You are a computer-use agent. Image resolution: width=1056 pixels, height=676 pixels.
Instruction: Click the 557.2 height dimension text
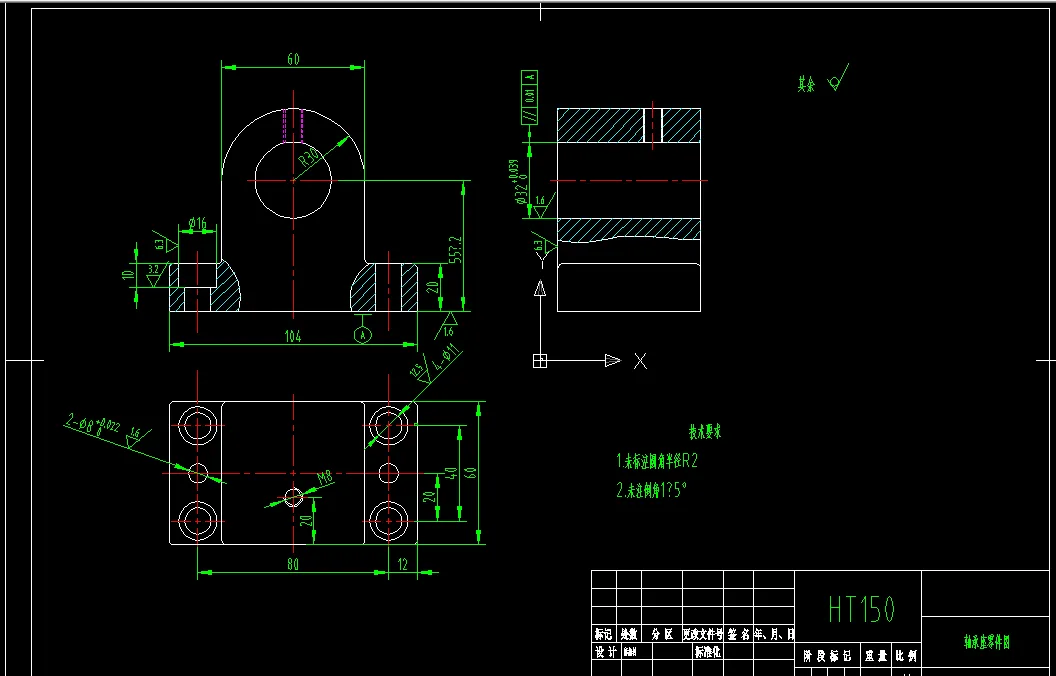click(x=456, y=250)
